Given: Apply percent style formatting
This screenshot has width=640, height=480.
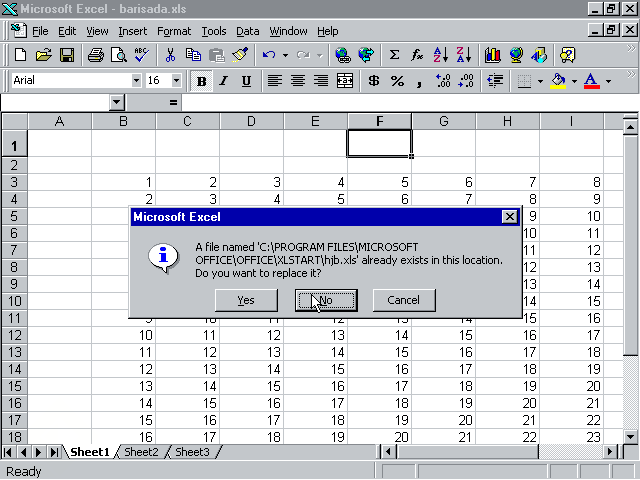Looking at the screenshot, I should [397, 80].
